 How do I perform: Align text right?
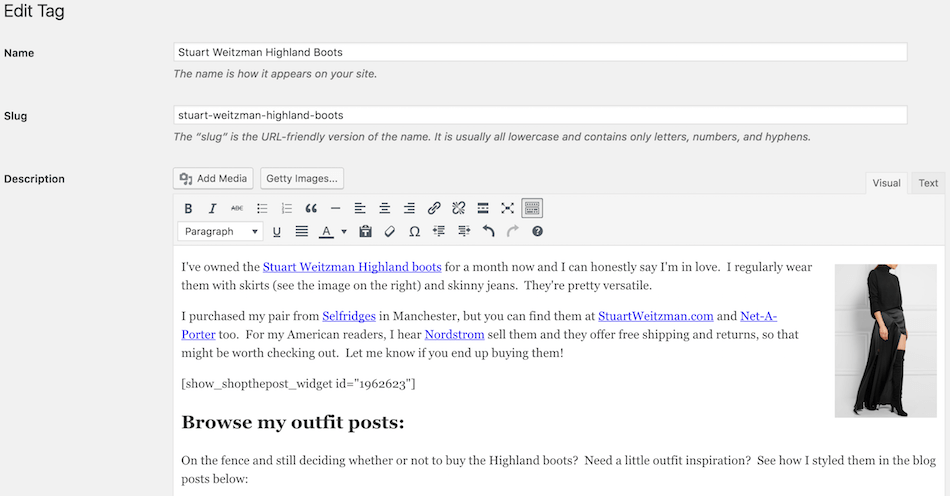point(409,208)
